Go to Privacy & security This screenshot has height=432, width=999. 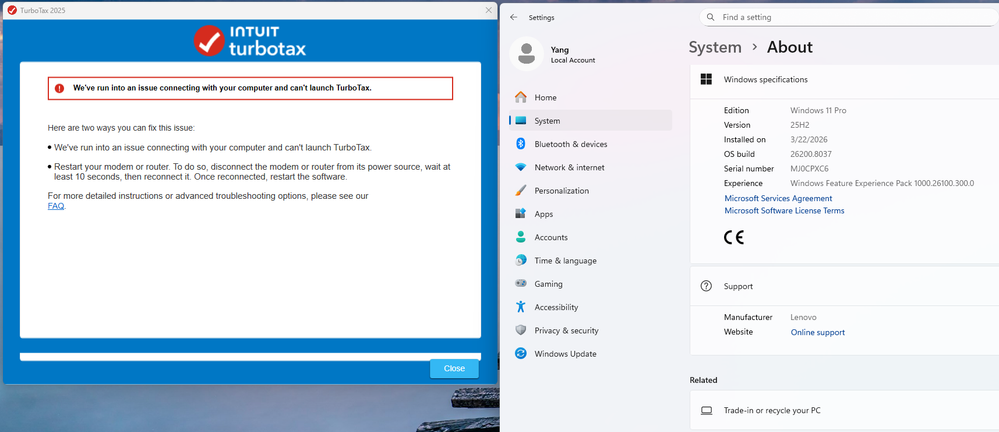(590, 330)
